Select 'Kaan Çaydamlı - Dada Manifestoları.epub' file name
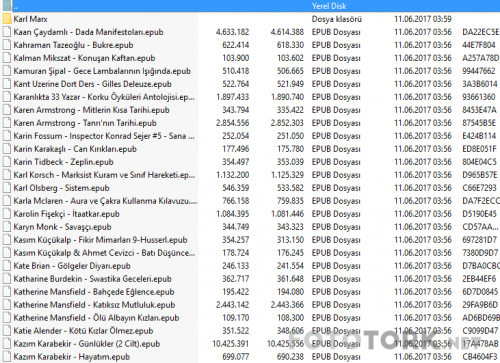 click(x=88, y=32)
